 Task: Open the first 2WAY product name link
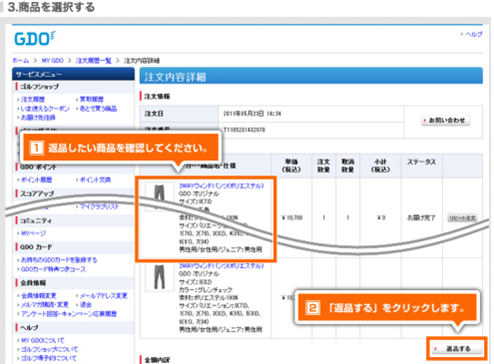click(x=221, y=186)
